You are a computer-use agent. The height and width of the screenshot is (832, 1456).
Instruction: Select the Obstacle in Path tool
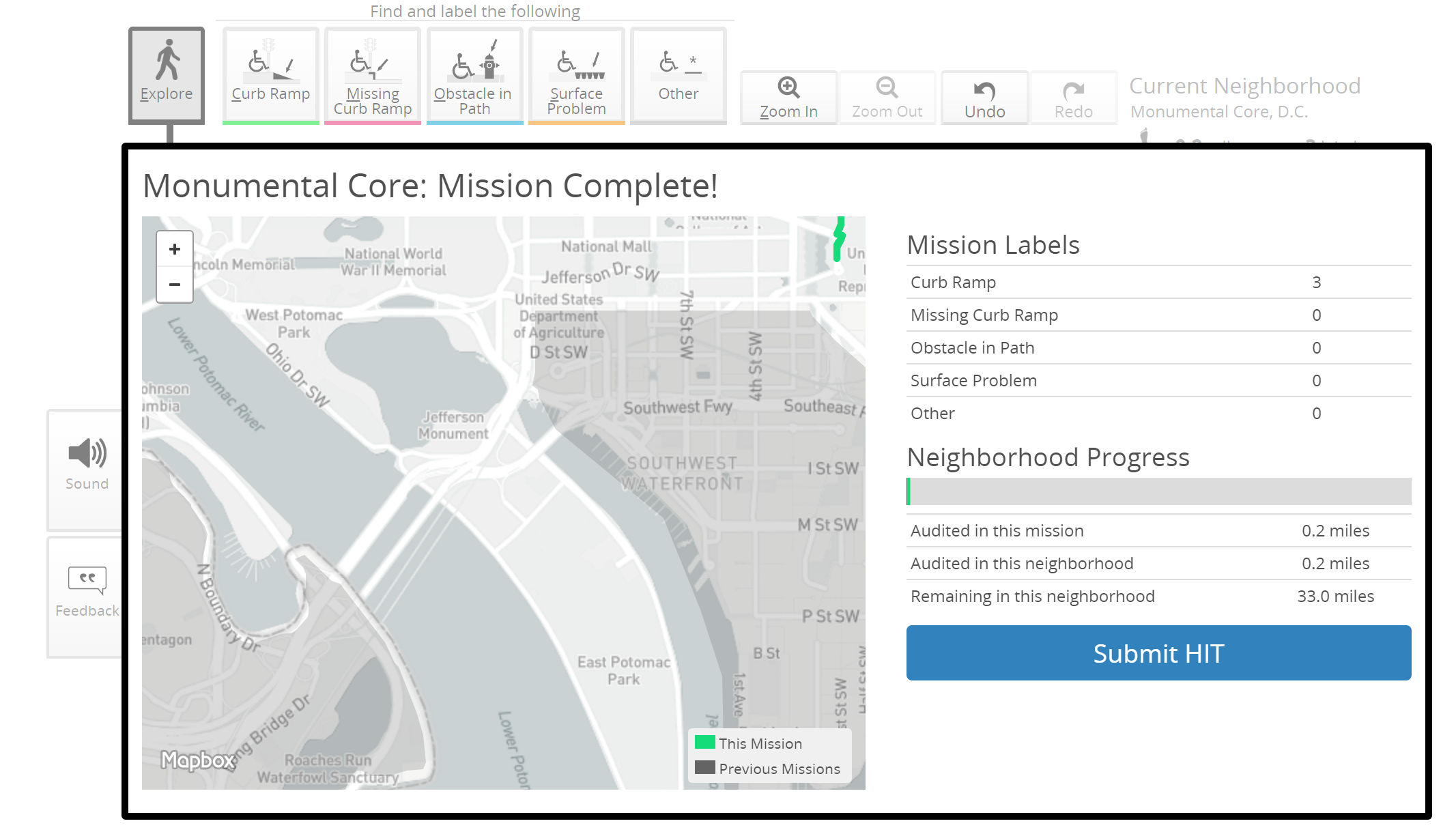pos(474,75)
